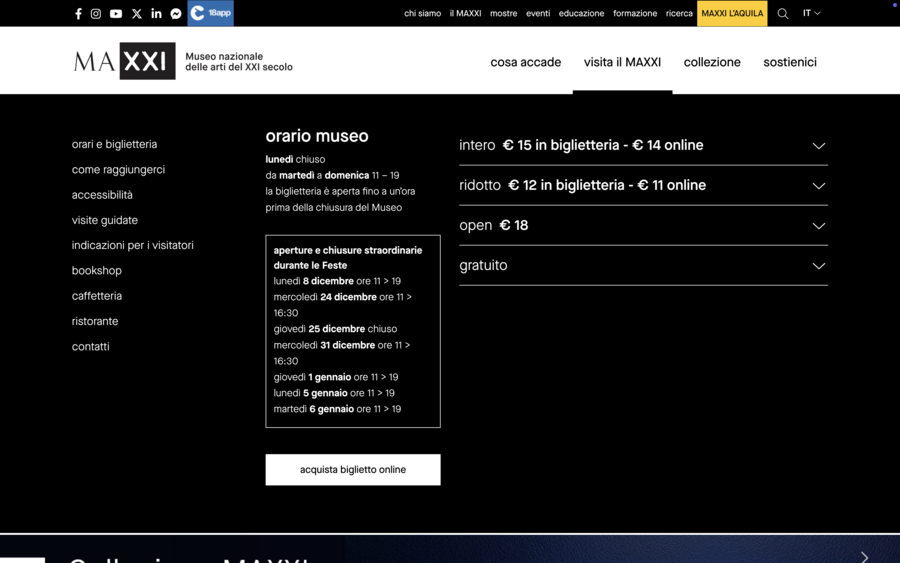Open the search magnifier icon
The width and height of the screenshot is (900, 563).
[x=782, y=13]
